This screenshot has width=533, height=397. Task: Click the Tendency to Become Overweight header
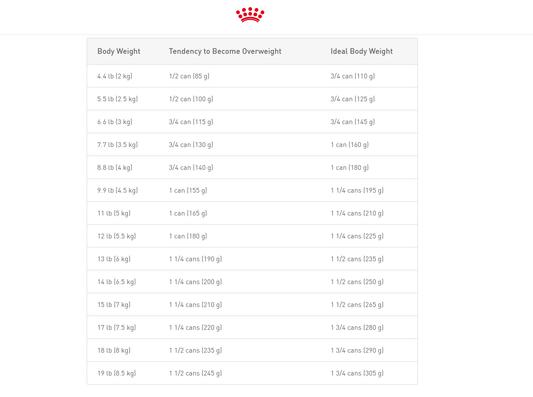[x=225, y=51]
